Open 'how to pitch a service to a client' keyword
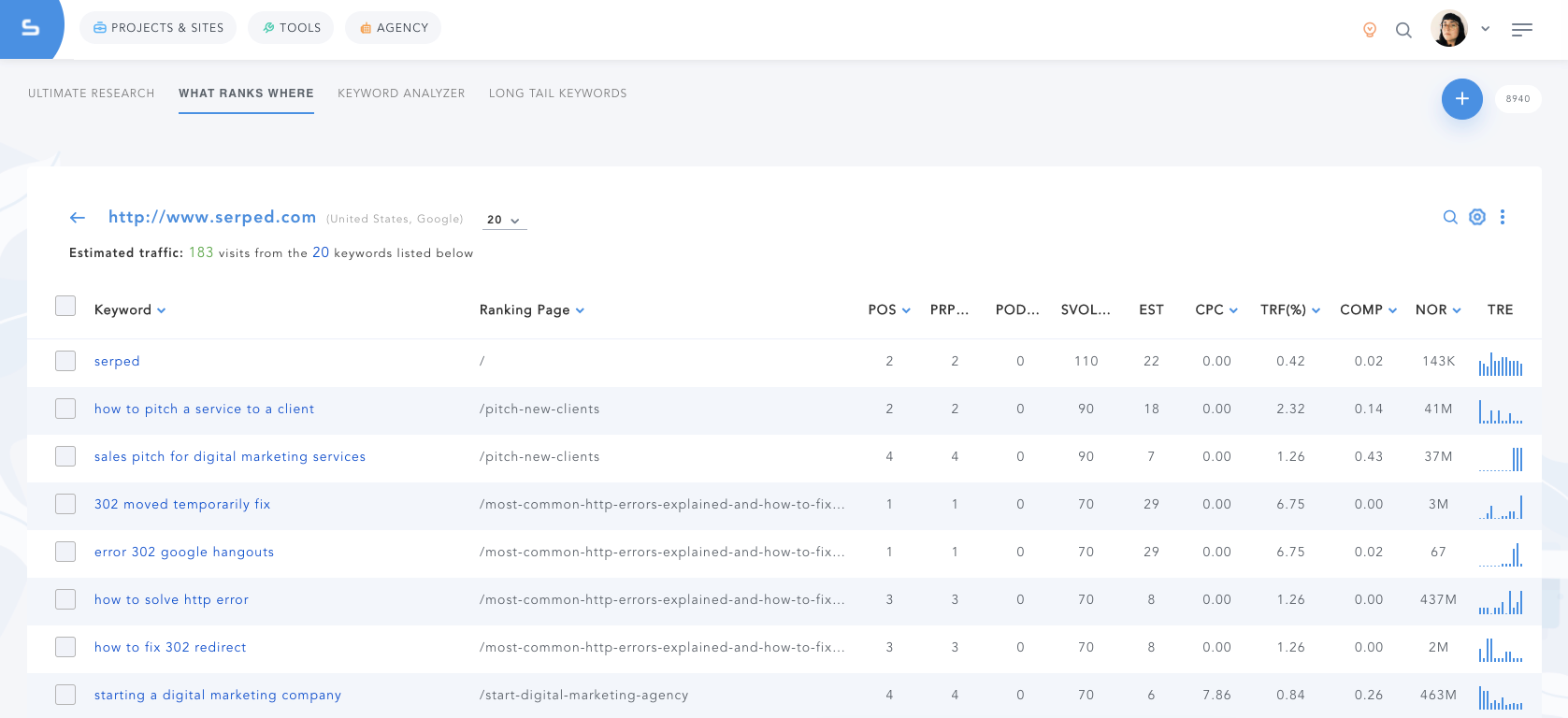Image resolution: width=1568 pixels, height=718 pixels. click(x=204, y=409)
